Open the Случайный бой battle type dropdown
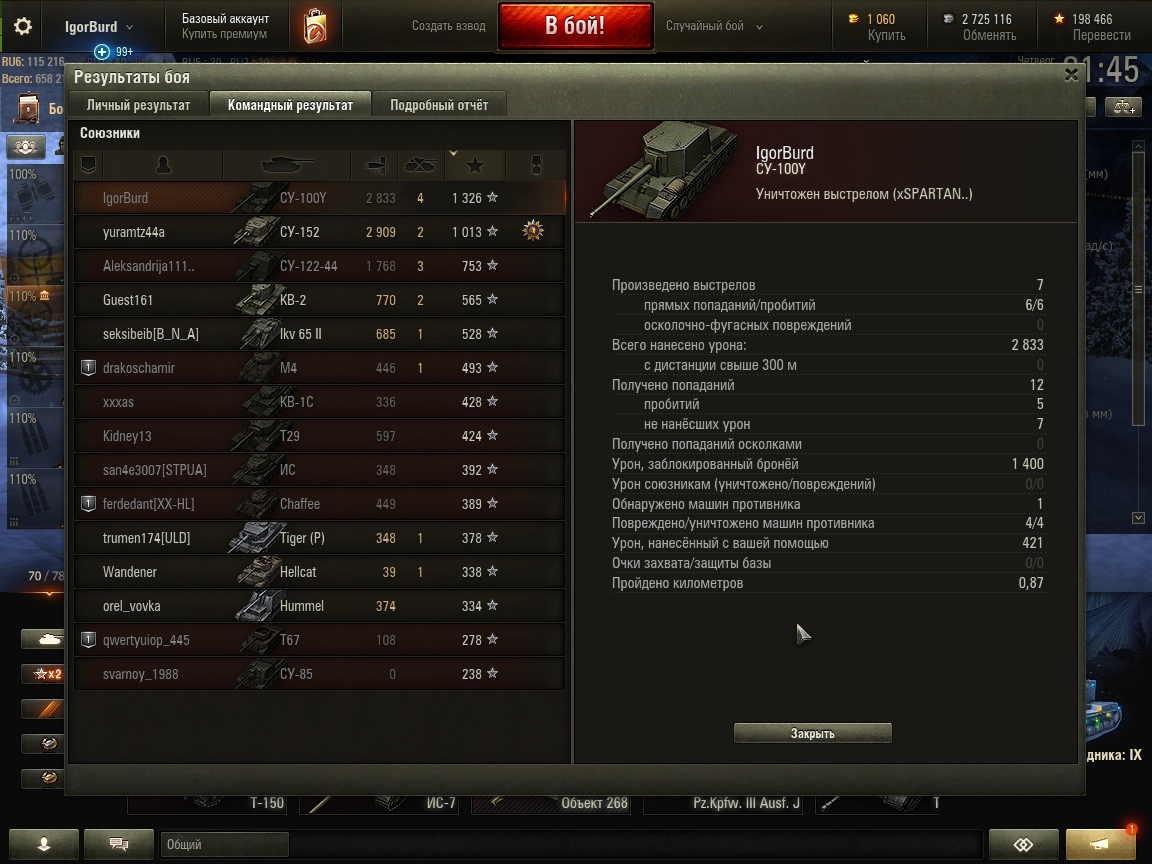 tap(714, 26)
